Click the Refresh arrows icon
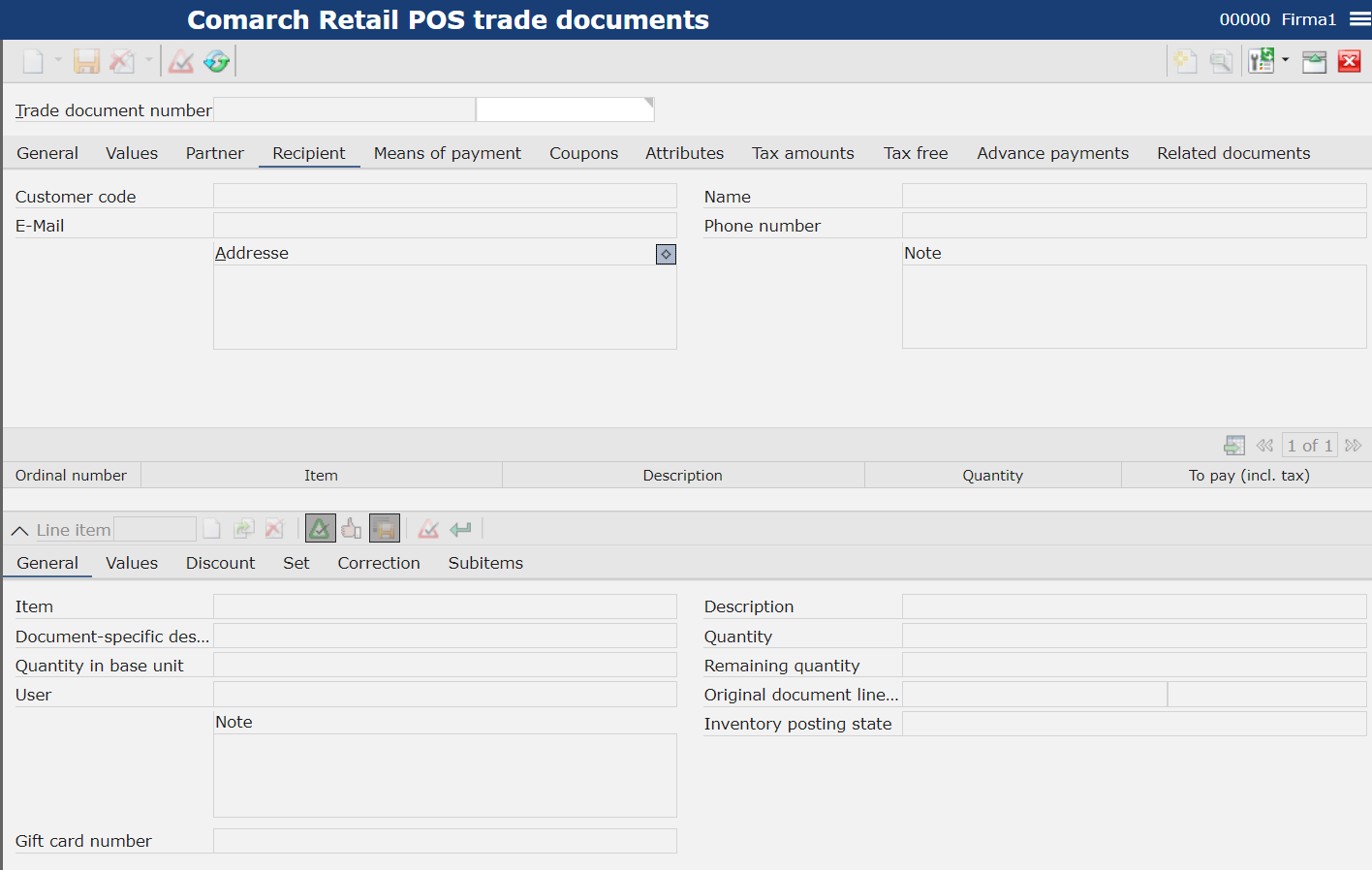The image size is (1372, 870). [x=217, y=62]
